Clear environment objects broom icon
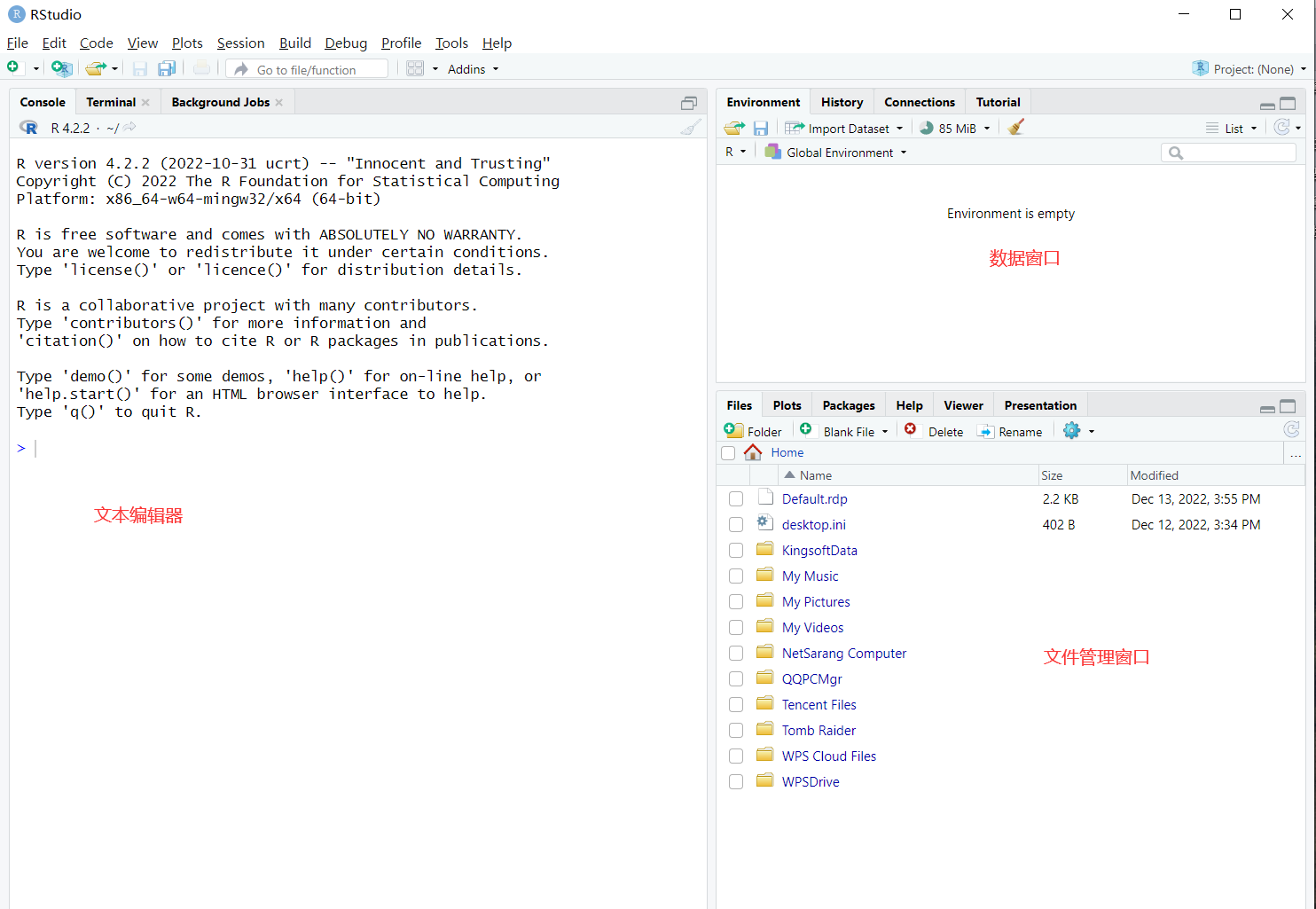 (1016, 128)
